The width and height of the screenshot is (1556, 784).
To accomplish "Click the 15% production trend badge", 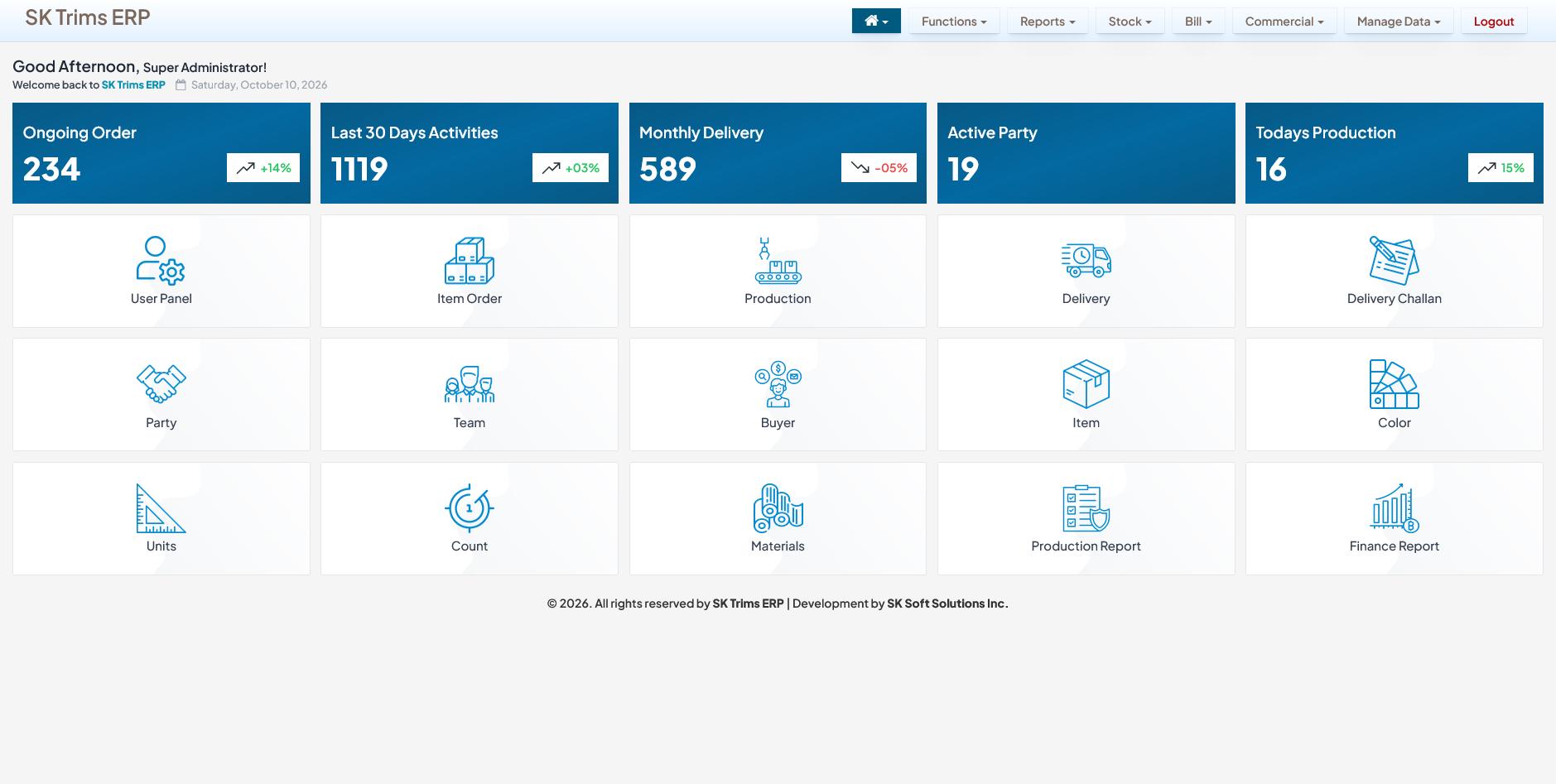I will [x=1501, y=168].
